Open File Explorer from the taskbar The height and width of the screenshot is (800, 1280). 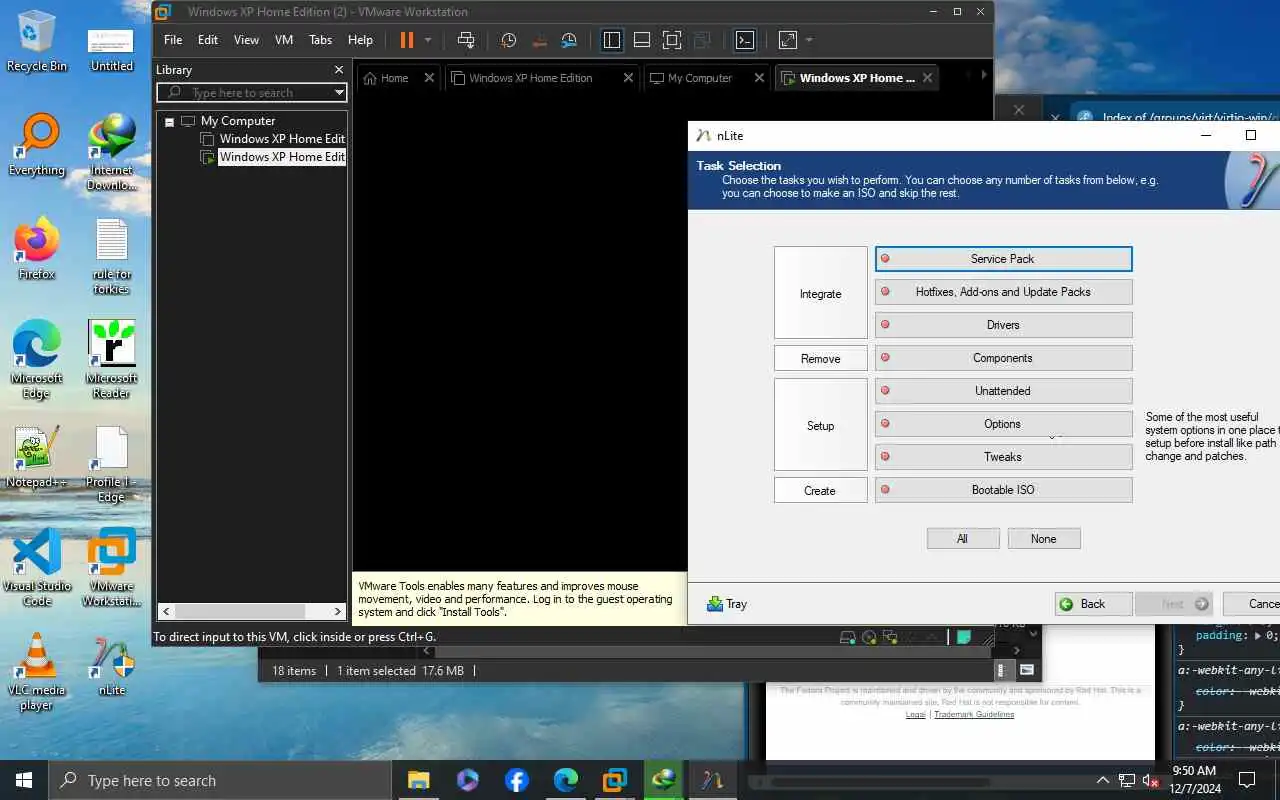418,780
